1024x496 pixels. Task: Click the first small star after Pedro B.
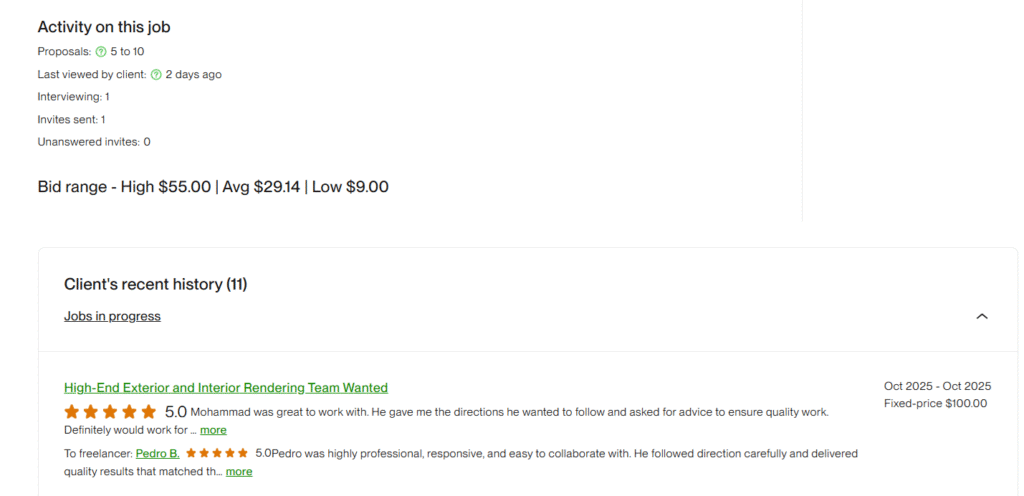click(191, 453)
